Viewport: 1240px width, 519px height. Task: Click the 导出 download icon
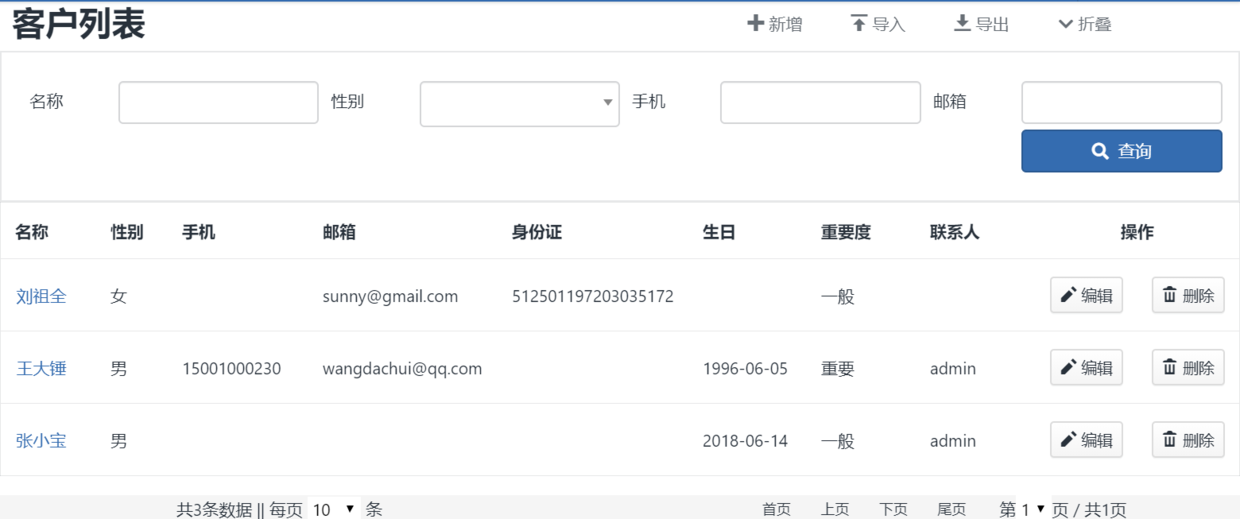tap(962, 23)
